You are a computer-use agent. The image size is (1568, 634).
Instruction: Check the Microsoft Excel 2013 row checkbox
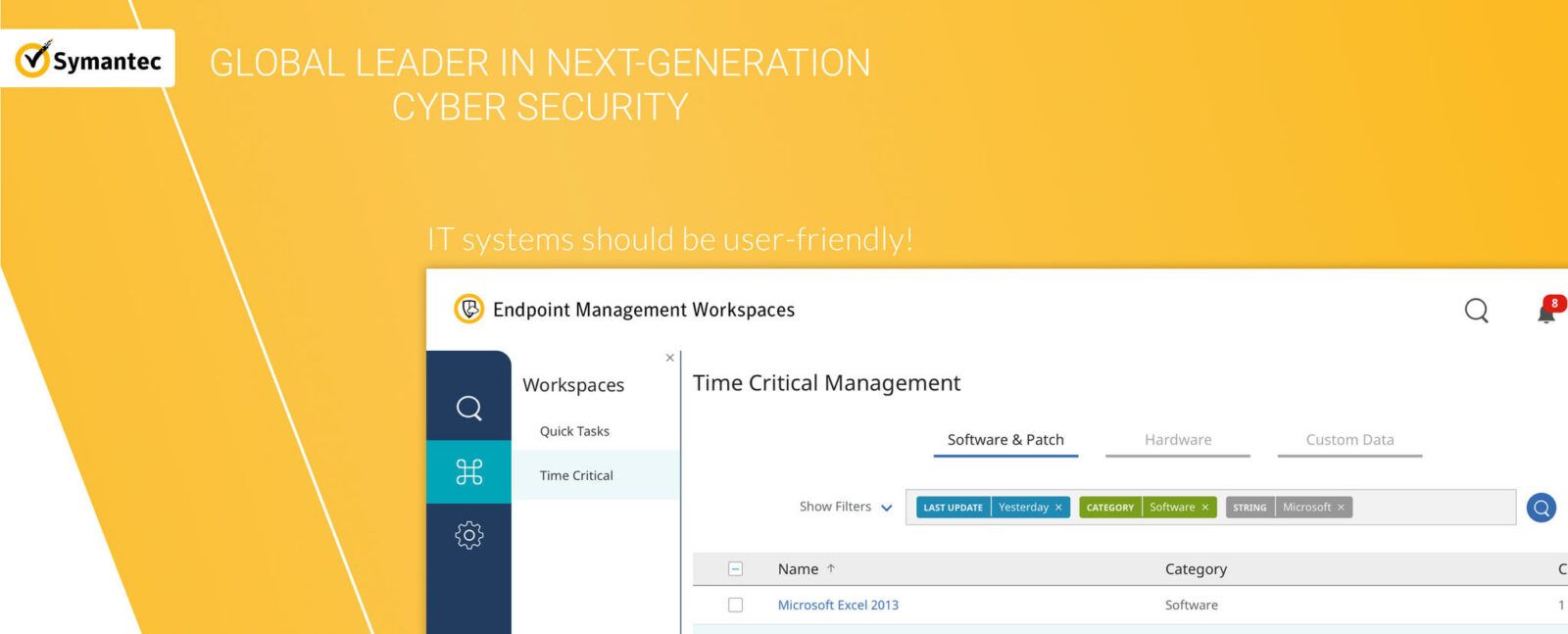coord(735,606)
